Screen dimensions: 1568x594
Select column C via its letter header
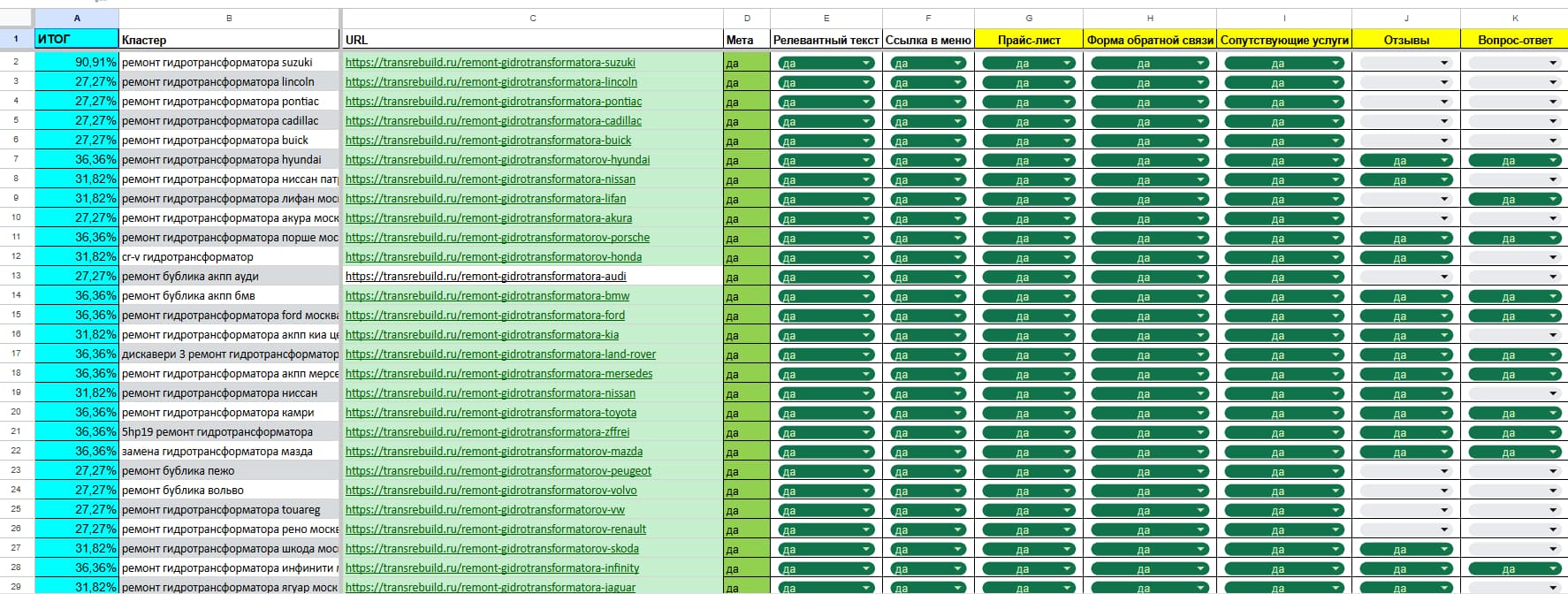[533, 18]
